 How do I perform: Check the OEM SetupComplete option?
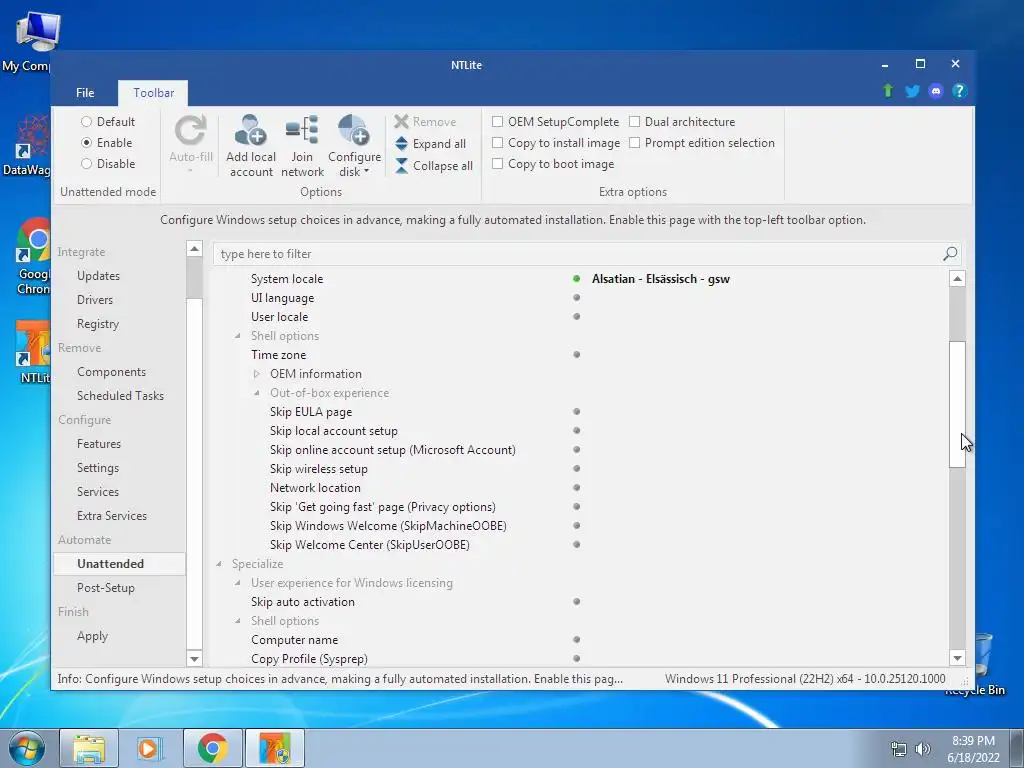tap(497, 121)
